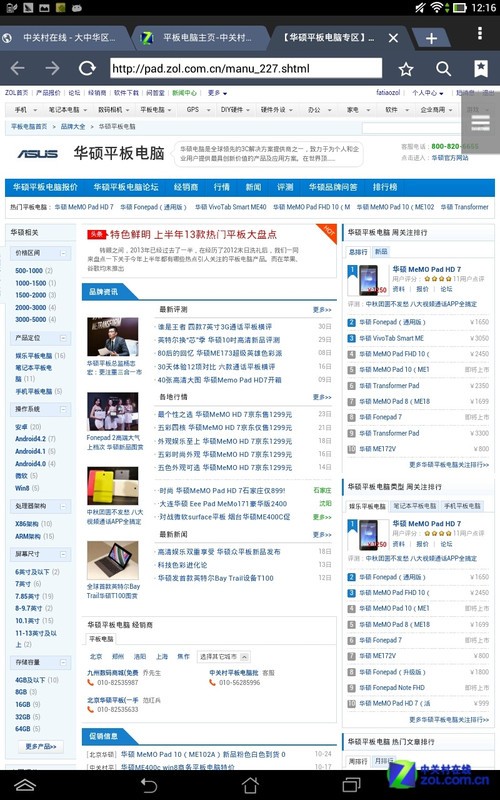
Task: Filter by 7.85英寸 screen size
Action: pyautogui.click(x=27, y=596)
